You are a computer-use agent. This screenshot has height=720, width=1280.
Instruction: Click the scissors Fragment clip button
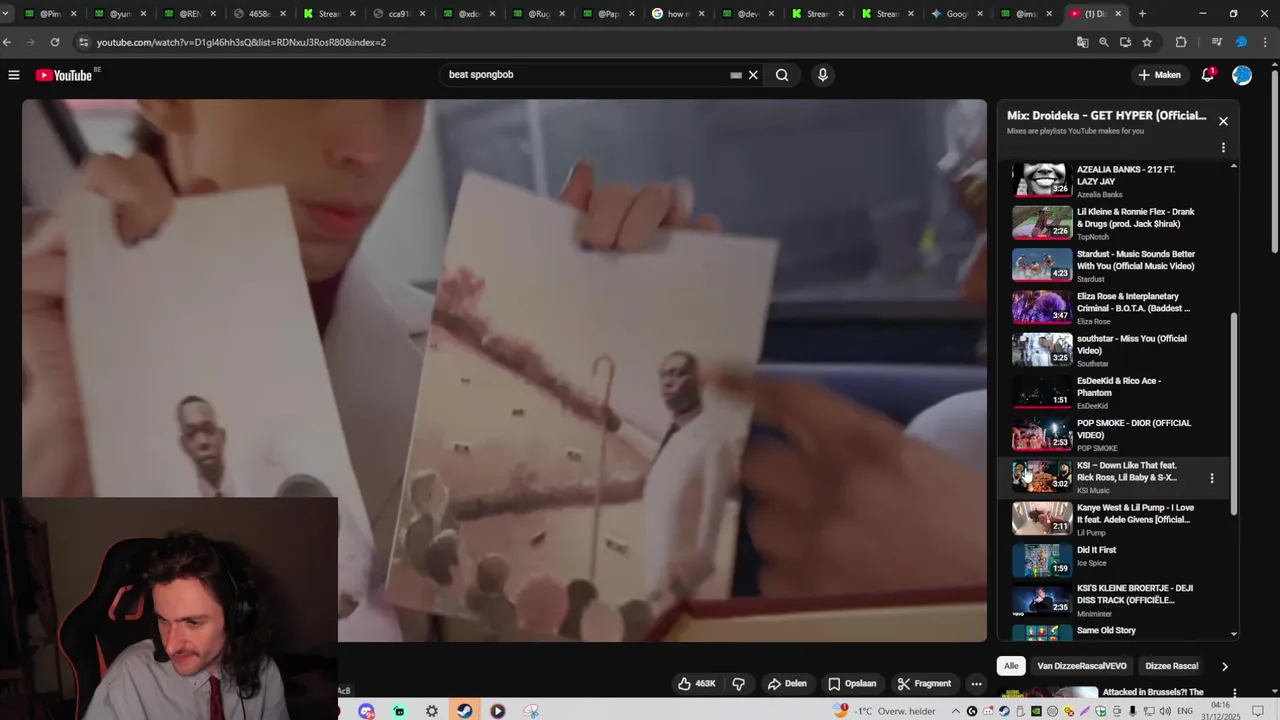(924, 684)
